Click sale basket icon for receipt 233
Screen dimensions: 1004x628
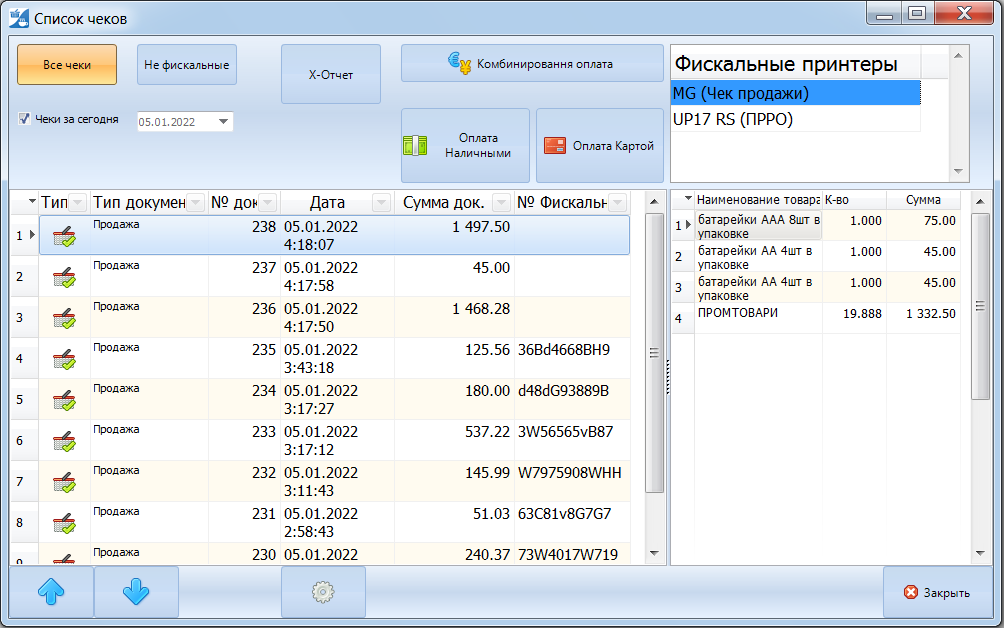click(65, 441)
